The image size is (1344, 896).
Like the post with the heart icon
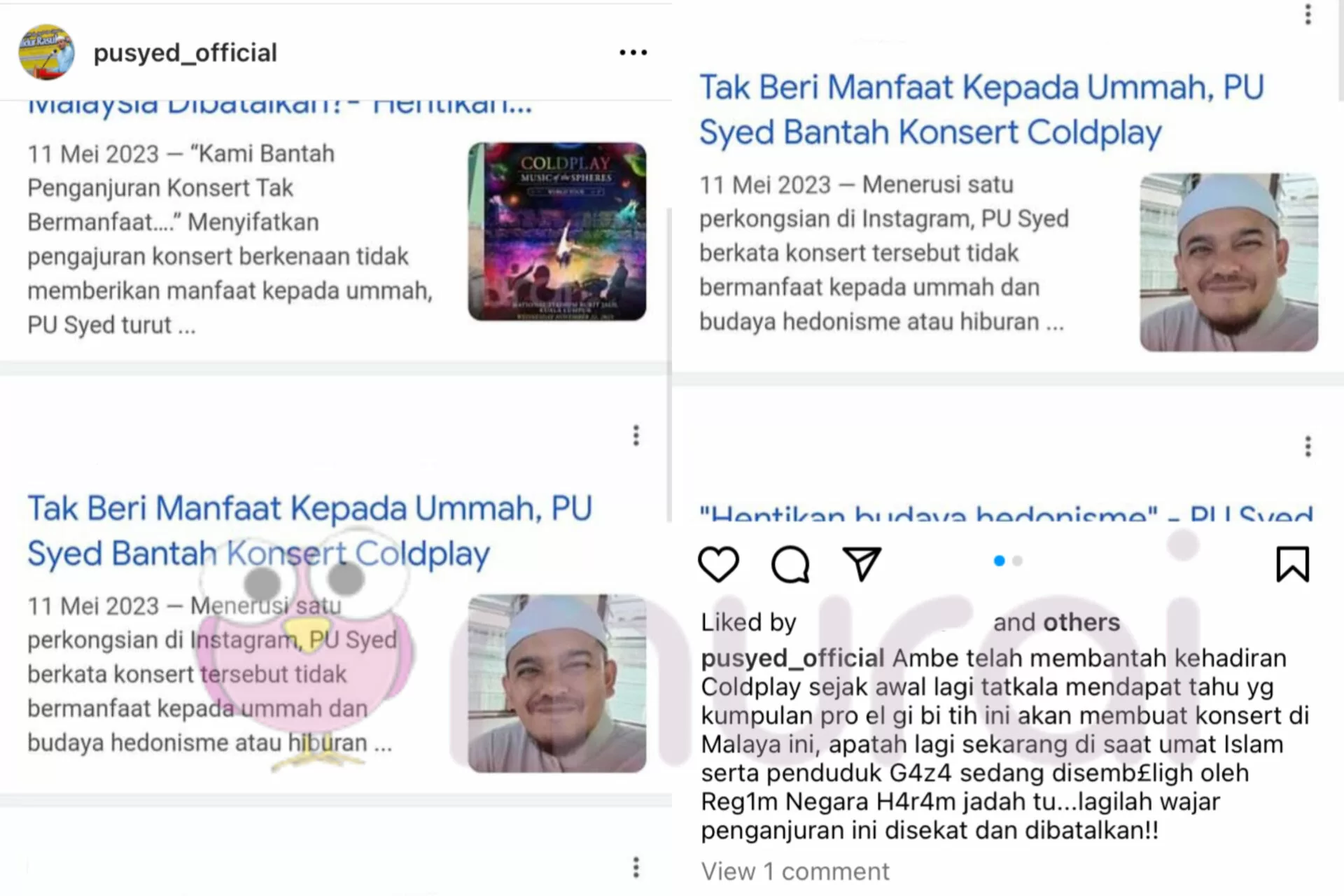(718, 564)
